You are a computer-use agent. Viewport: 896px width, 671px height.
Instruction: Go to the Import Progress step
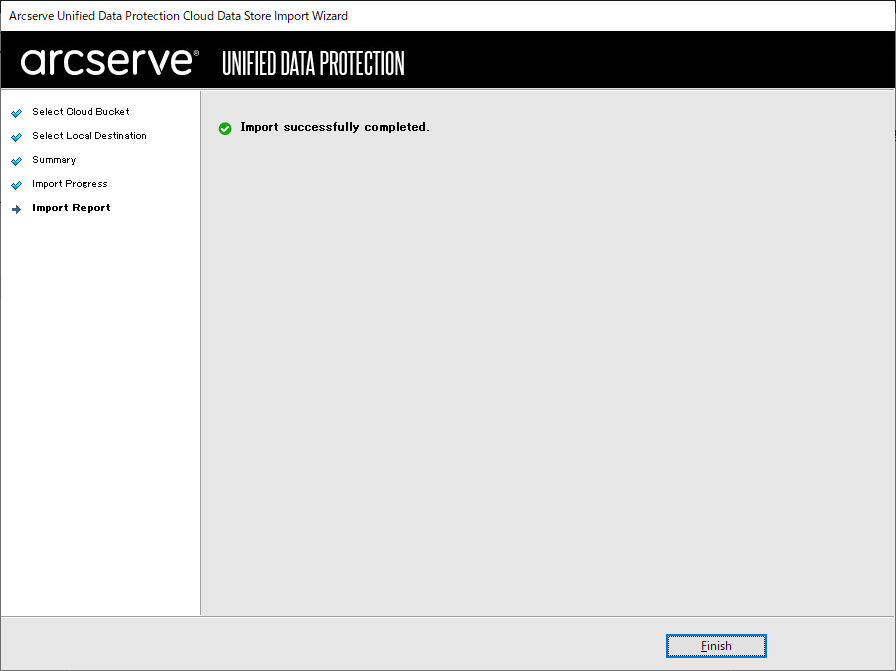click(70, 184)
